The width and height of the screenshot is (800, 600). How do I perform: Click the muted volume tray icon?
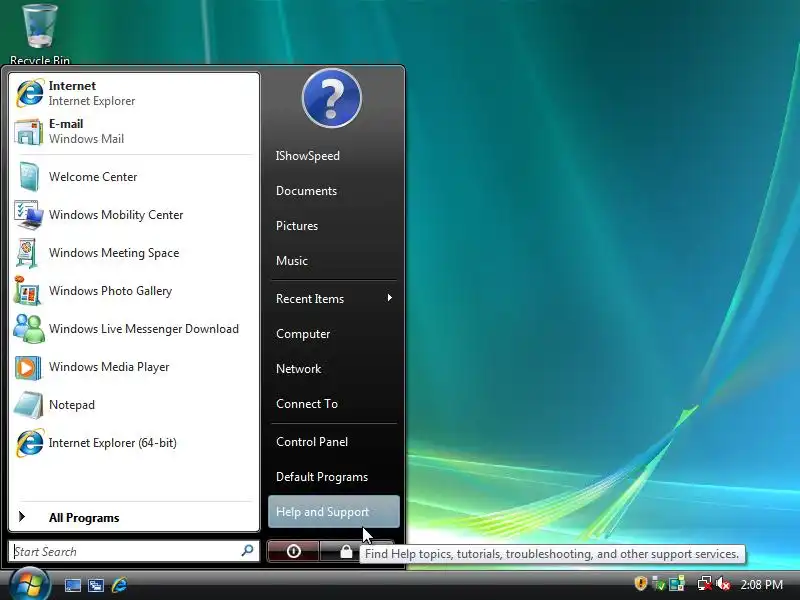[722, 583]
